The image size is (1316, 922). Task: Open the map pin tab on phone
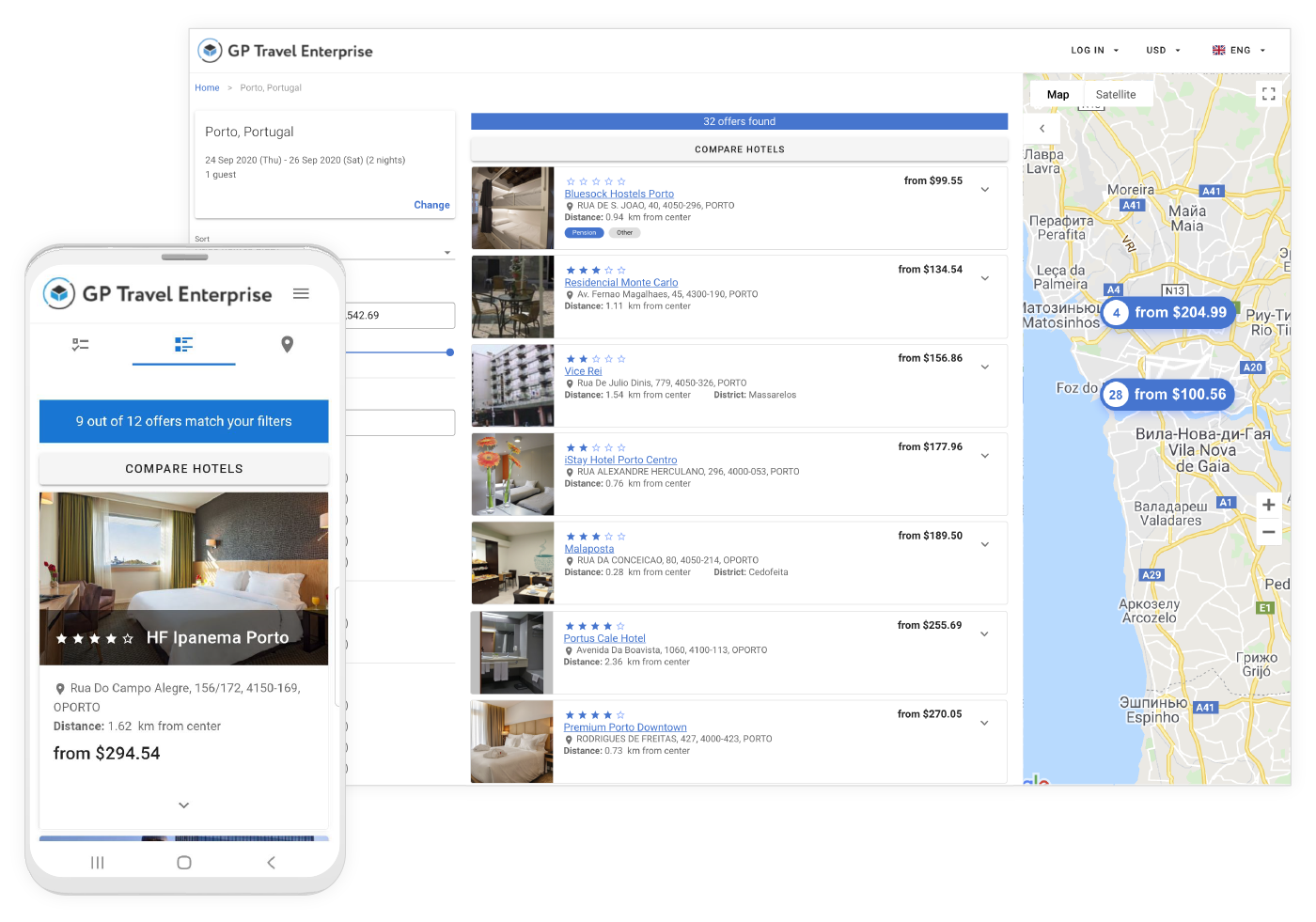(288, 345)
